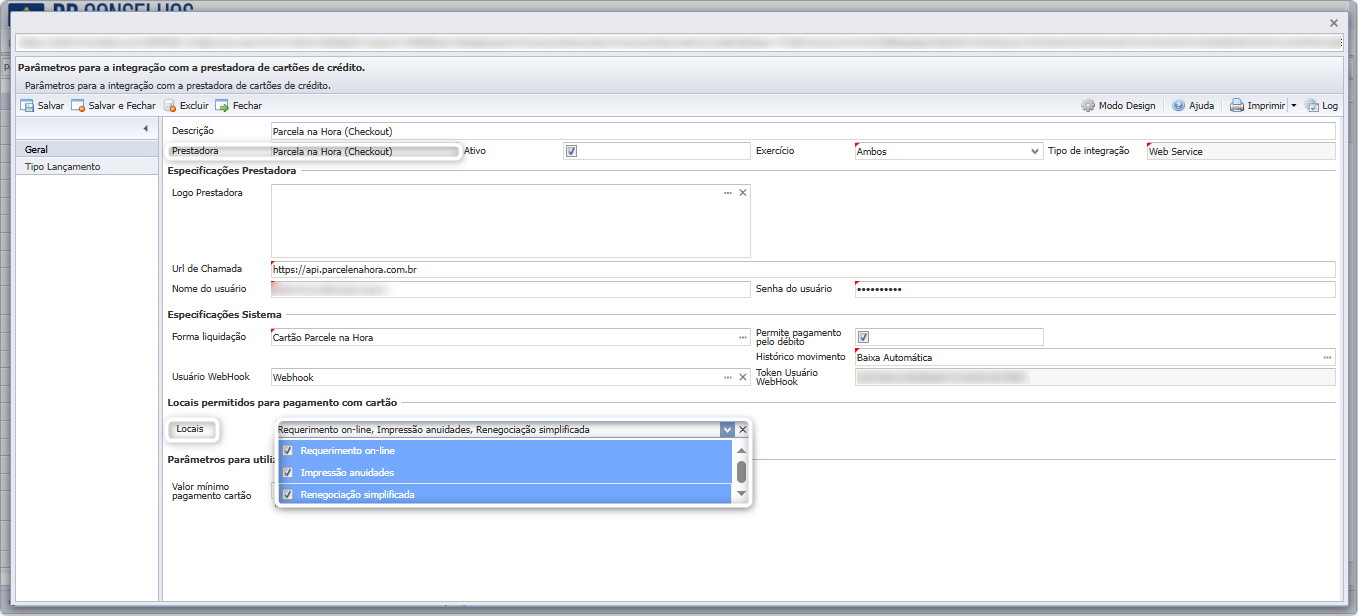Click the Modo Design gear icon
Viewport: 1358px width, 616px height.
click(x=1088, y=105)
